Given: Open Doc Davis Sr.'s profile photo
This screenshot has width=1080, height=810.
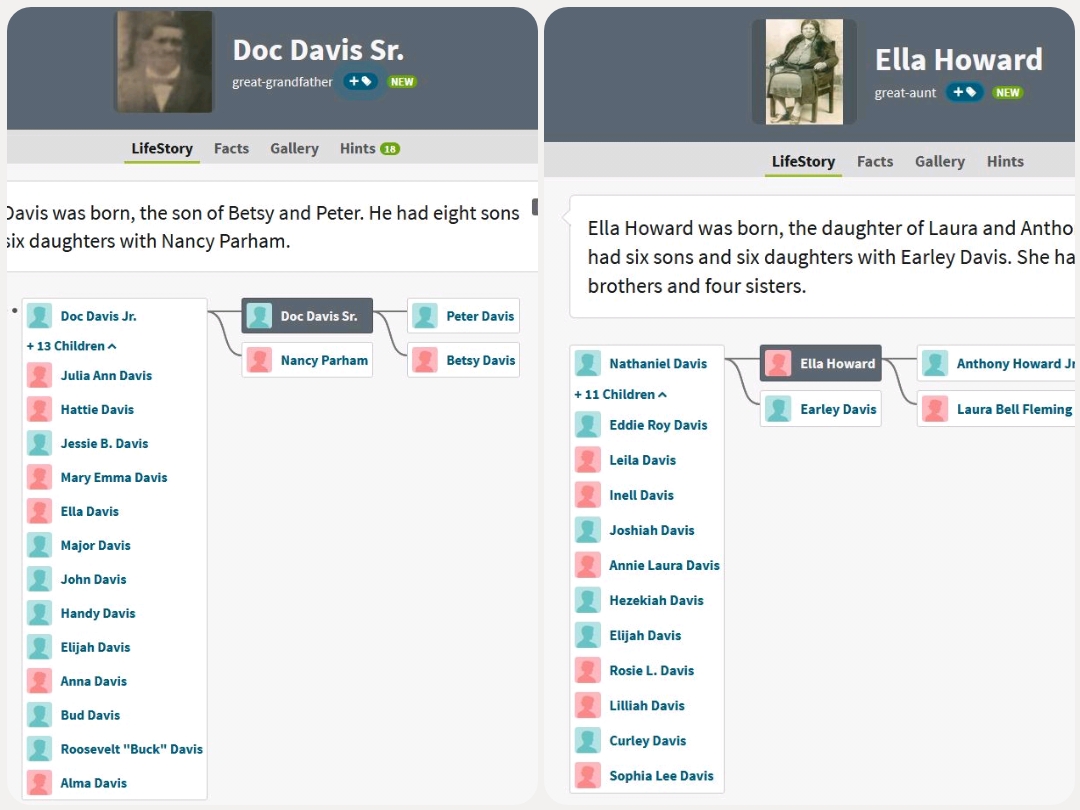Looking at the screenshot, I should tap(164, 61).
